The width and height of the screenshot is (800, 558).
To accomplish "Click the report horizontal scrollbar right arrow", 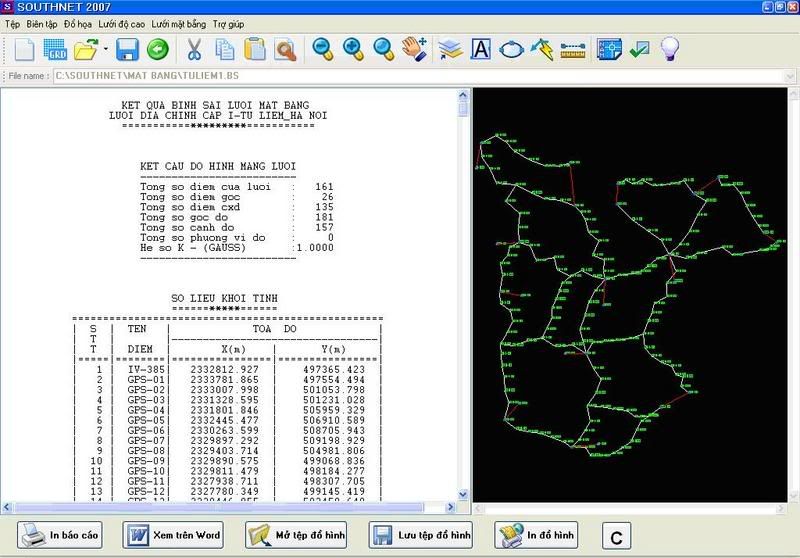I will click(x=450, y=507).
